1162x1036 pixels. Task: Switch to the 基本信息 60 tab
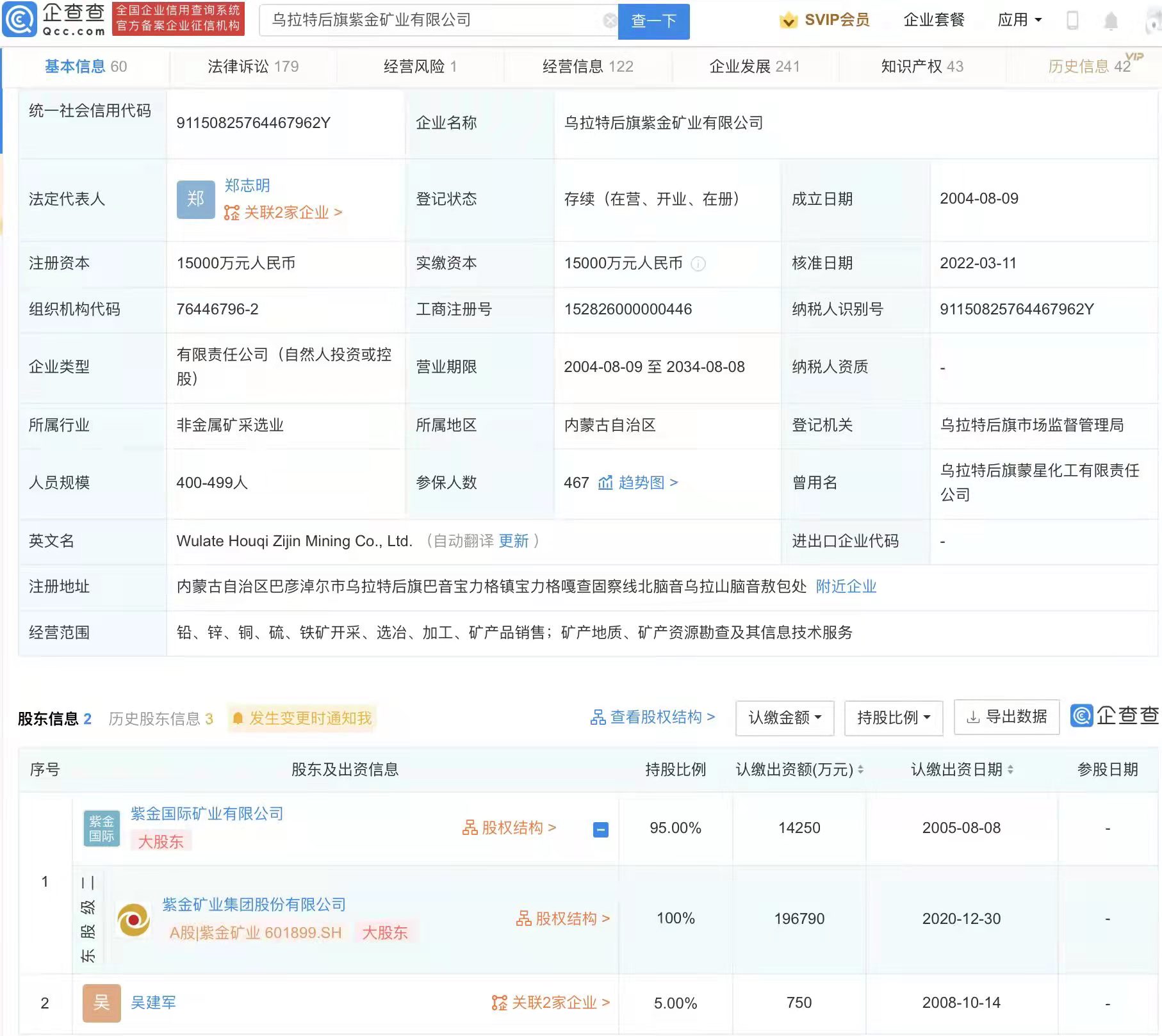click(x=86, y=67)
